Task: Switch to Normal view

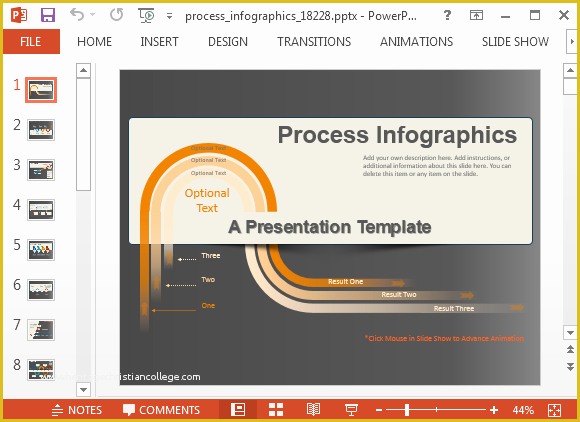Action: click(238, 410)
